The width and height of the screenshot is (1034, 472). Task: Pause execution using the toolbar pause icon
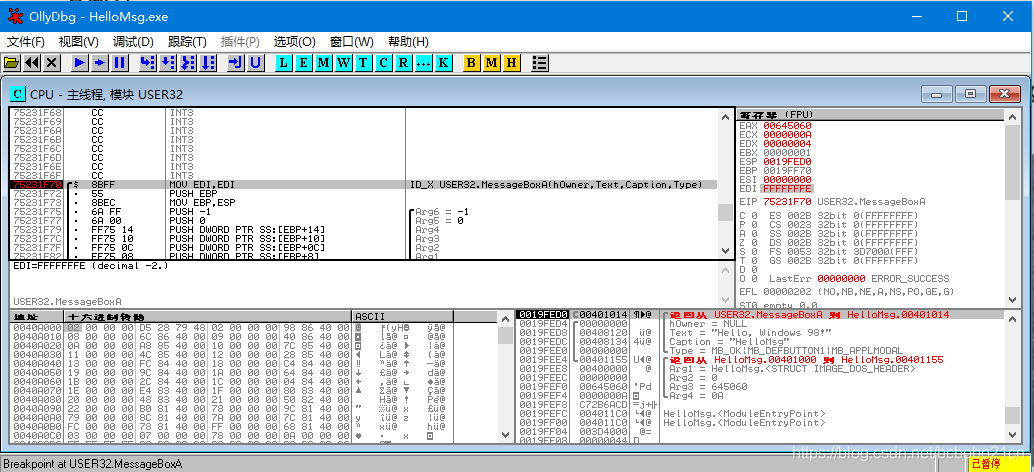click(119, 63)
